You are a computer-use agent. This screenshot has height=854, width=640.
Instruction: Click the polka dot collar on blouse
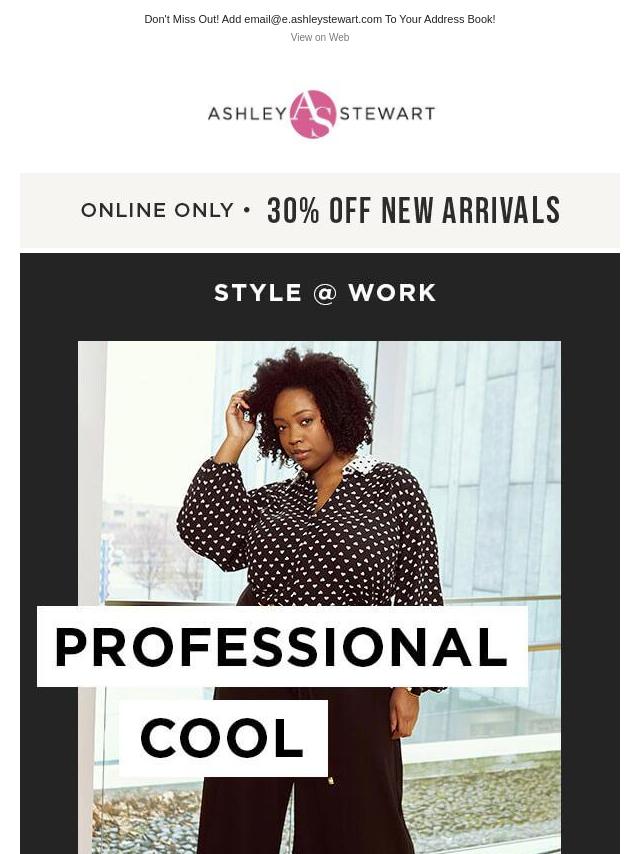359,464
